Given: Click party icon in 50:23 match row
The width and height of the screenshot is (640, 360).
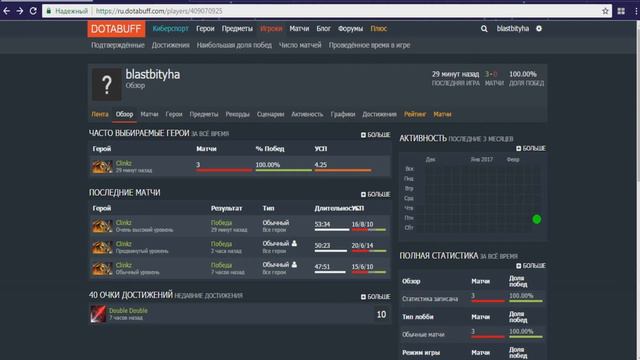Looking at the screenshot, I should [x=294, y=243].
